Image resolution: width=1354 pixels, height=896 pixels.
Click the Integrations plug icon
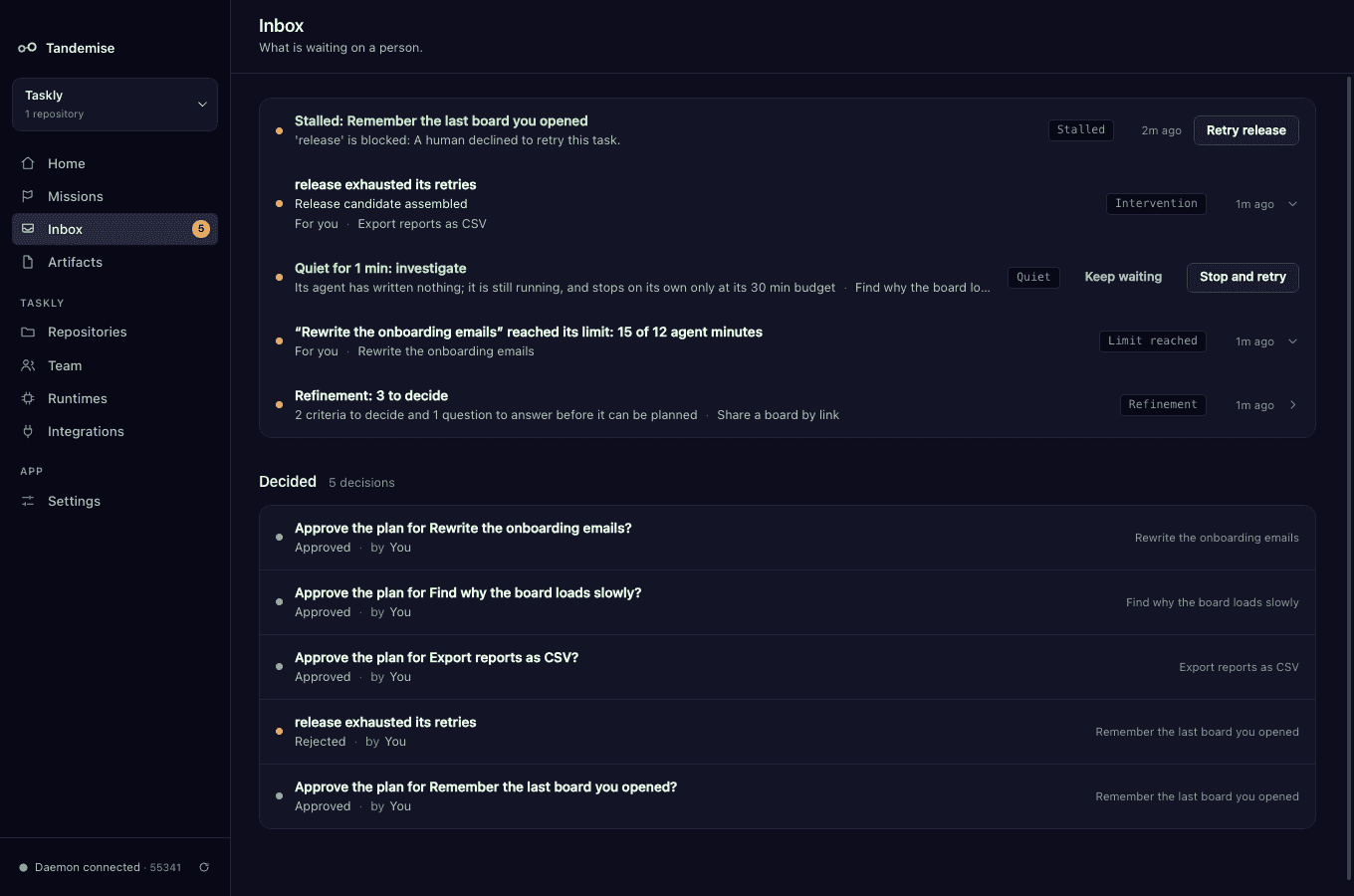point(28,431)
